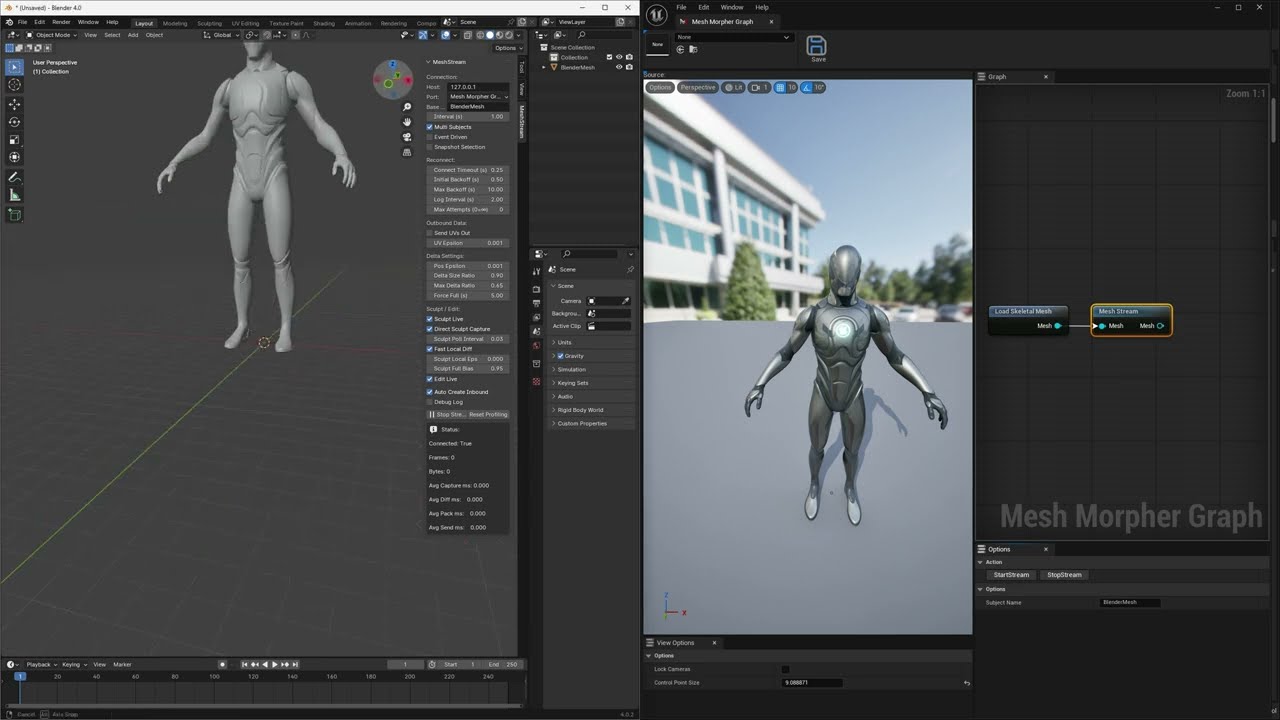Screen dimensions: 1280x720
Task: Expand the Rigid Body World section
Action: [592, 410]
